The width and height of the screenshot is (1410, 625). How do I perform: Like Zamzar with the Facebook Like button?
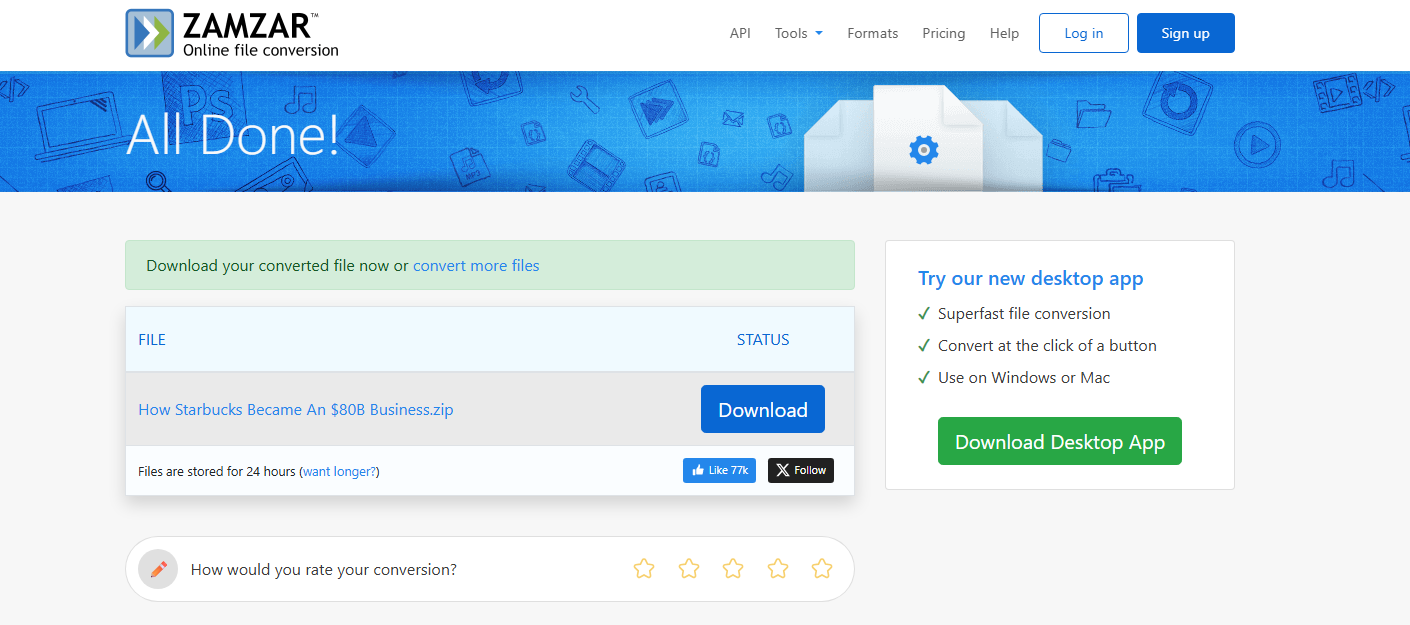[x=719, y=470]
